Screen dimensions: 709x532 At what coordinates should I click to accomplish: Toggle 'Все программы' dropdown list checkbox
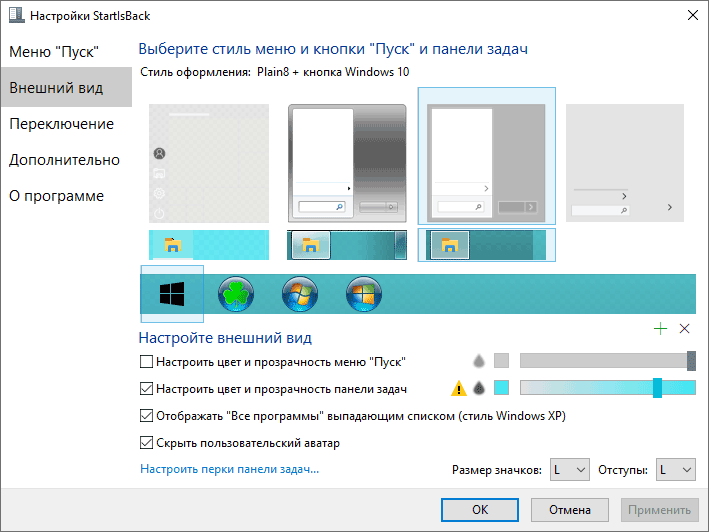pos(146,415)
